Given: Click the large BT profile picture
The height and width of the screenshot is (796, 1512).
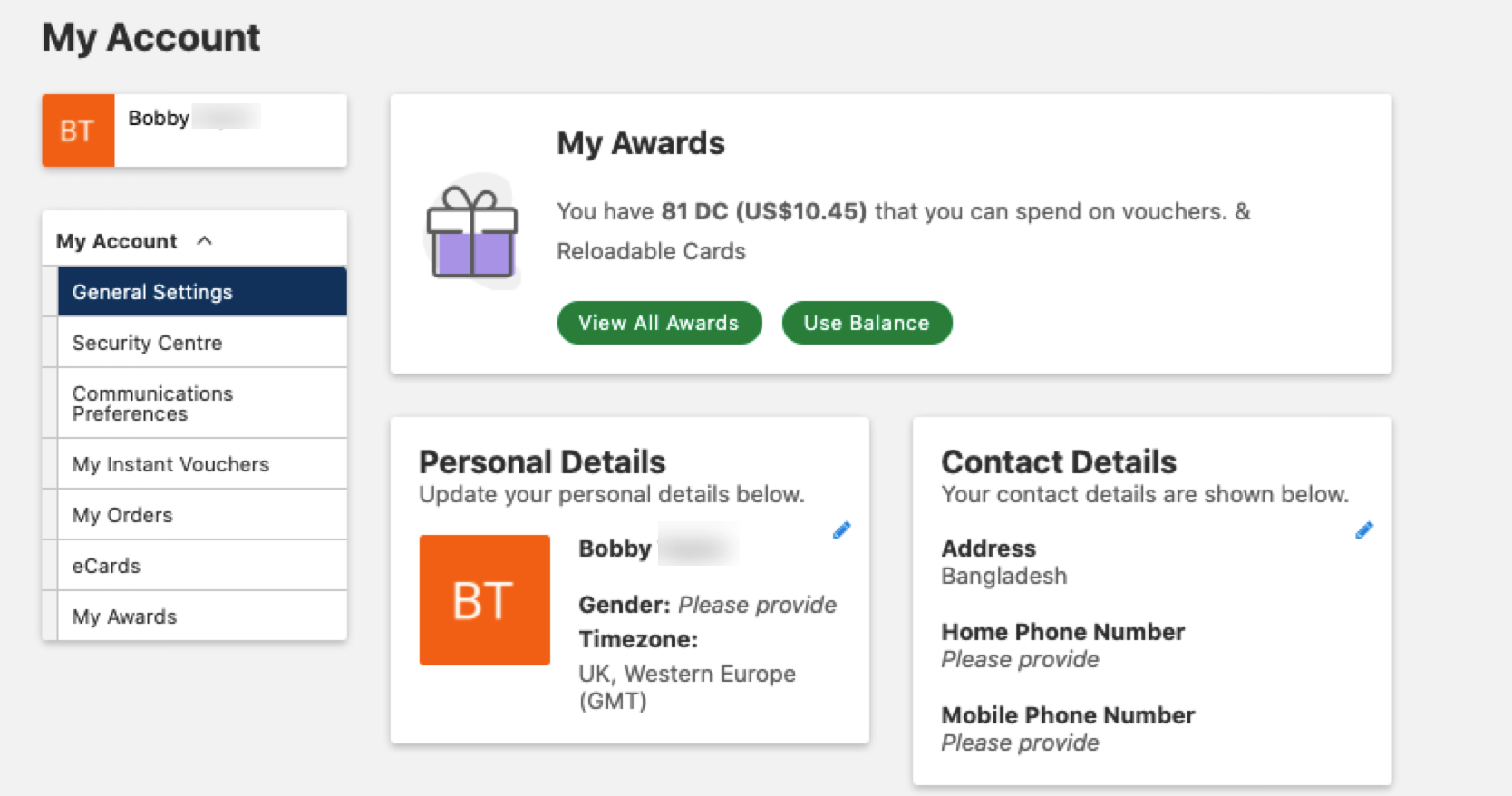Looking at the screenshot, I should coord(484,600).
